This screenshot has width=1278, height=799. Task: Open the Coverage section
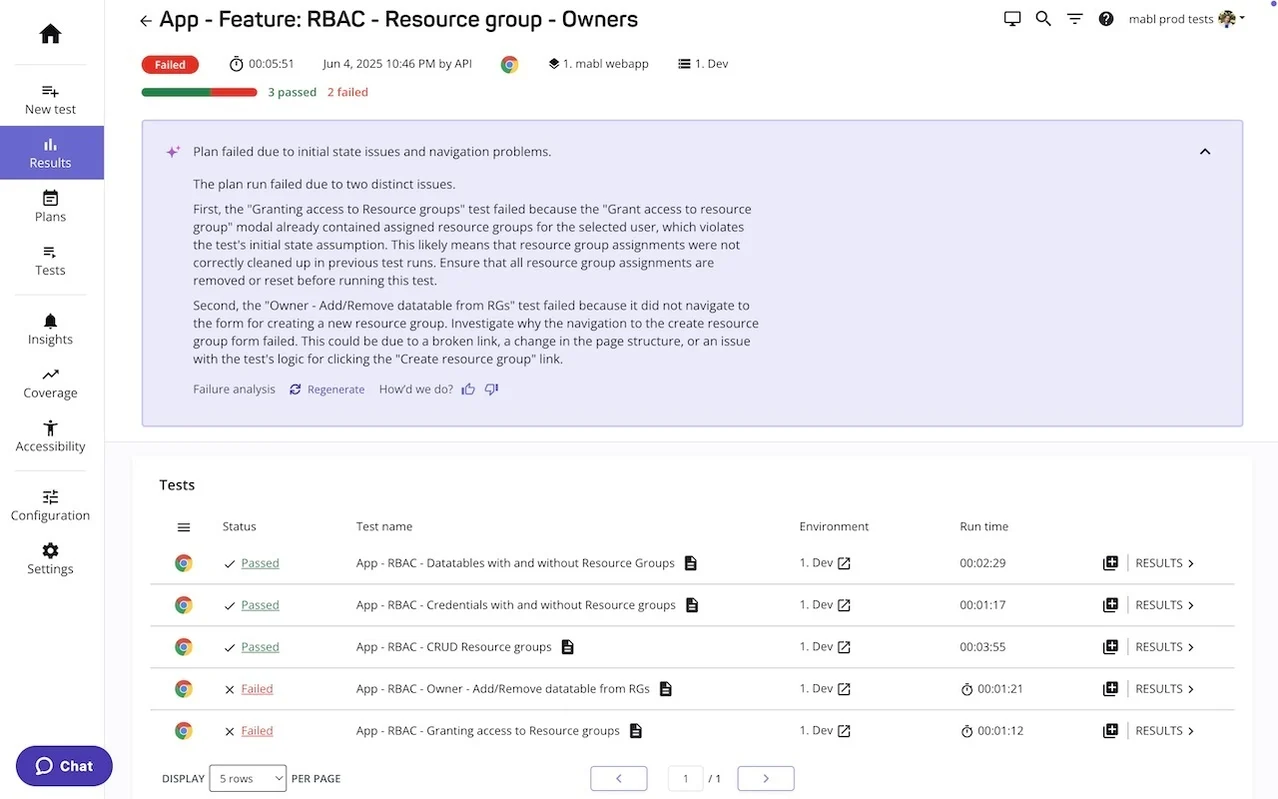coord(49,383)
